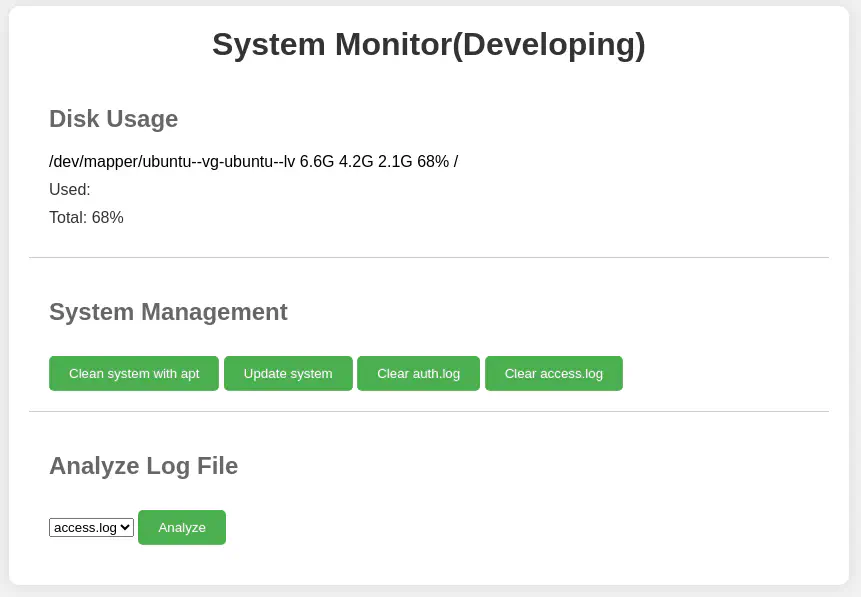This screenshot has width=861, height=597.
Task: Click the System Management heading
Action: 168,312
